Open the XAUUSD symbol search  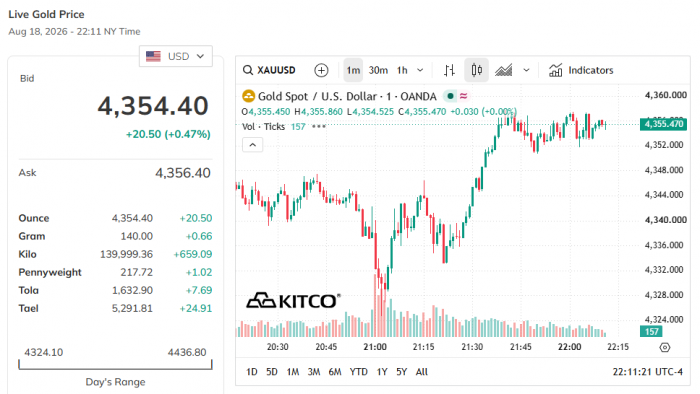pos(269,70)
